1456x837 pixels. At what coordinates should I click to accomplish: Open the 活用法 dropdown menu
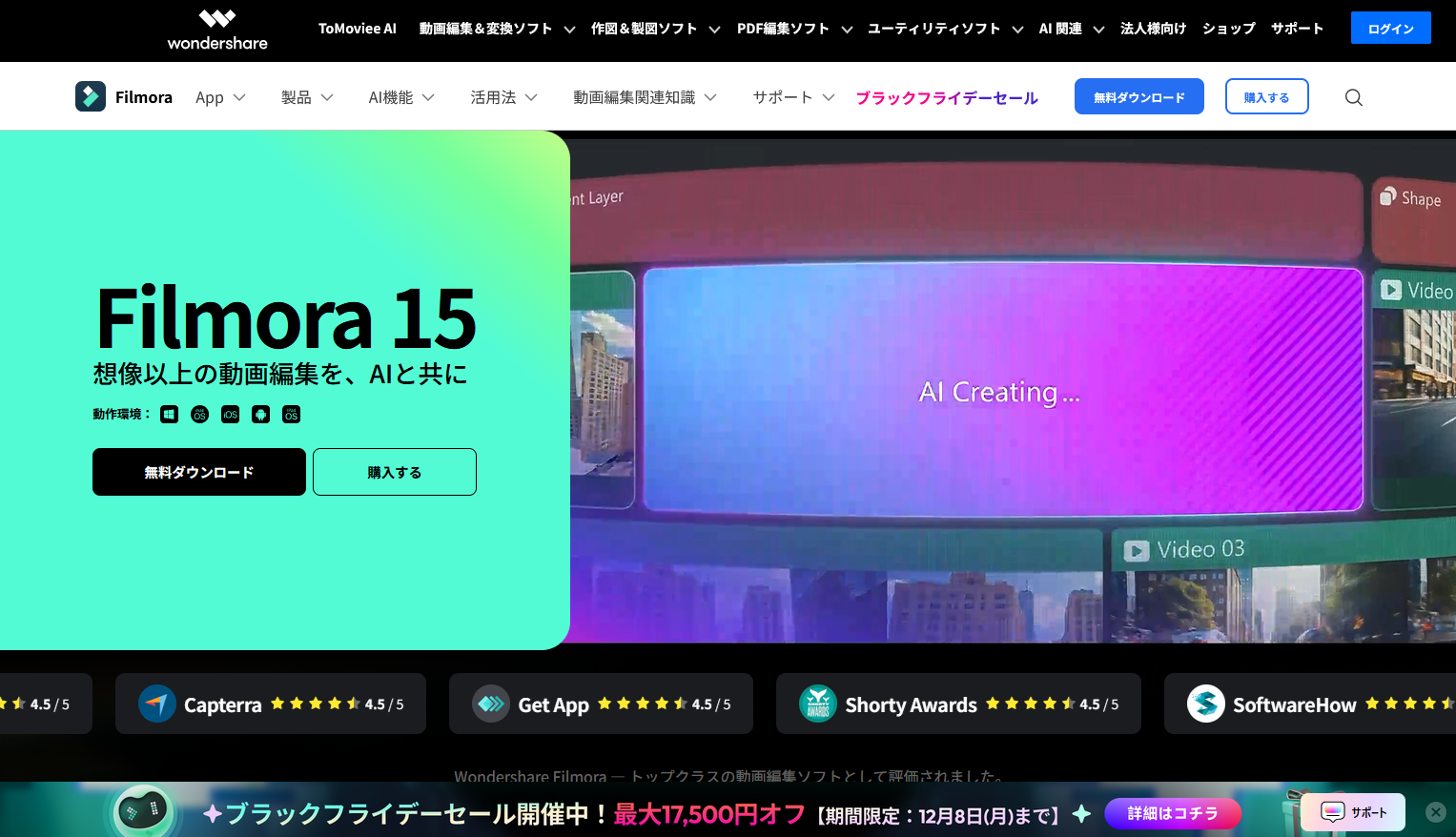coord(503,97)
